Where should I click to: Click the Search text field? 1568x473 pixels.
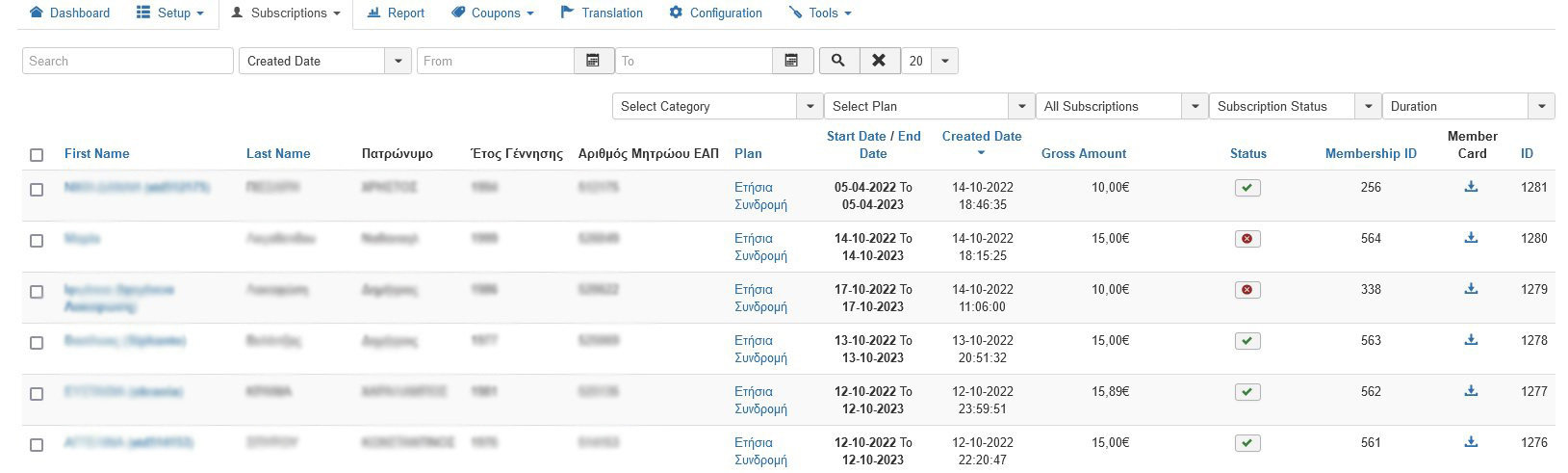coord(127,61)
